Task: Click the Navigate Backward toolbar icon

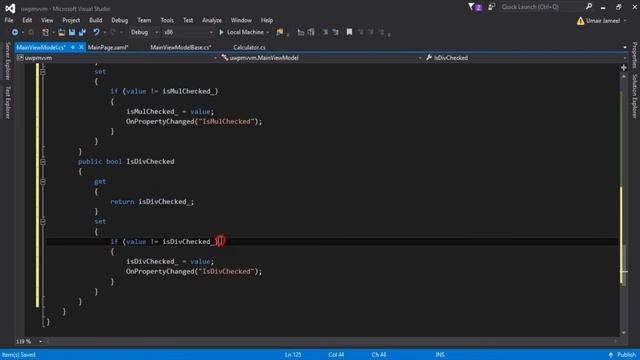Action: (15, 32)
